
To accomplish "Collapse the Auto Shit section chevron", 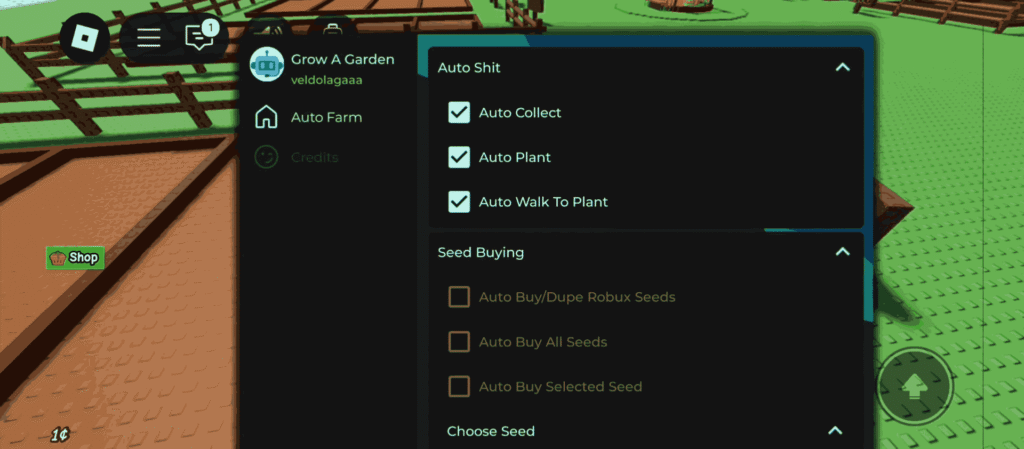I will click(x=842, y=68).
